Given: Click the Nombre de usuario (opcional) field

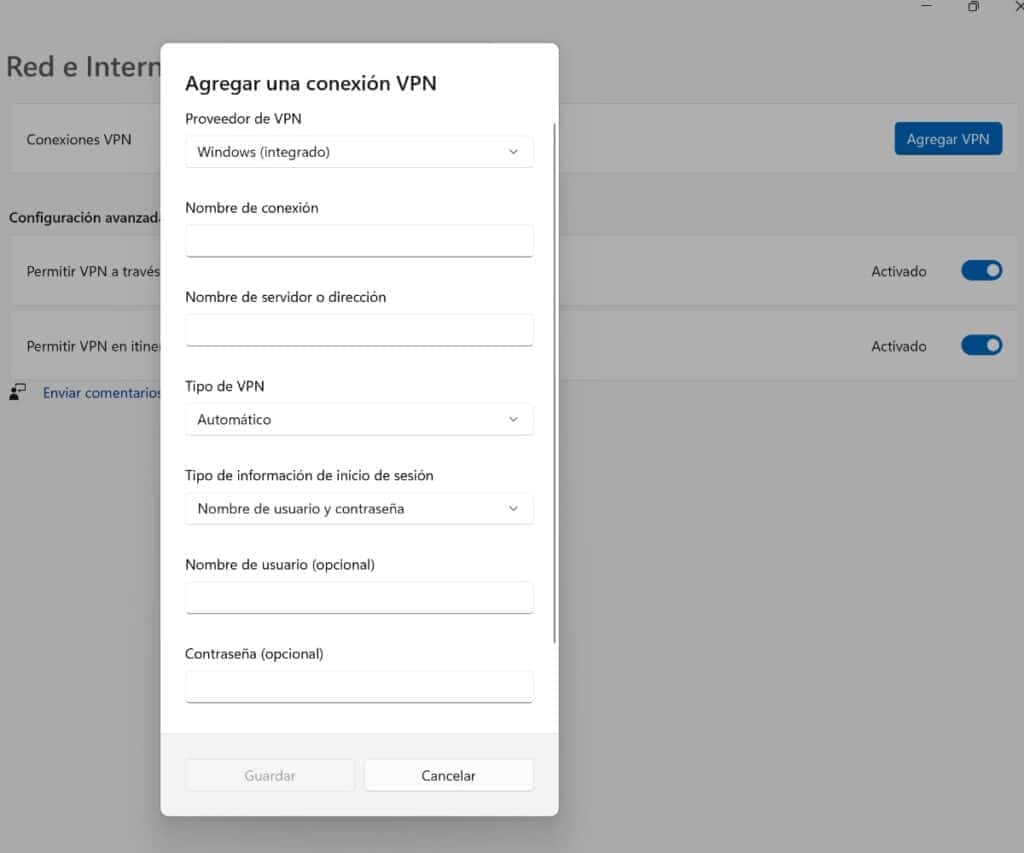Looking at the screenshot, I should 359,598.
